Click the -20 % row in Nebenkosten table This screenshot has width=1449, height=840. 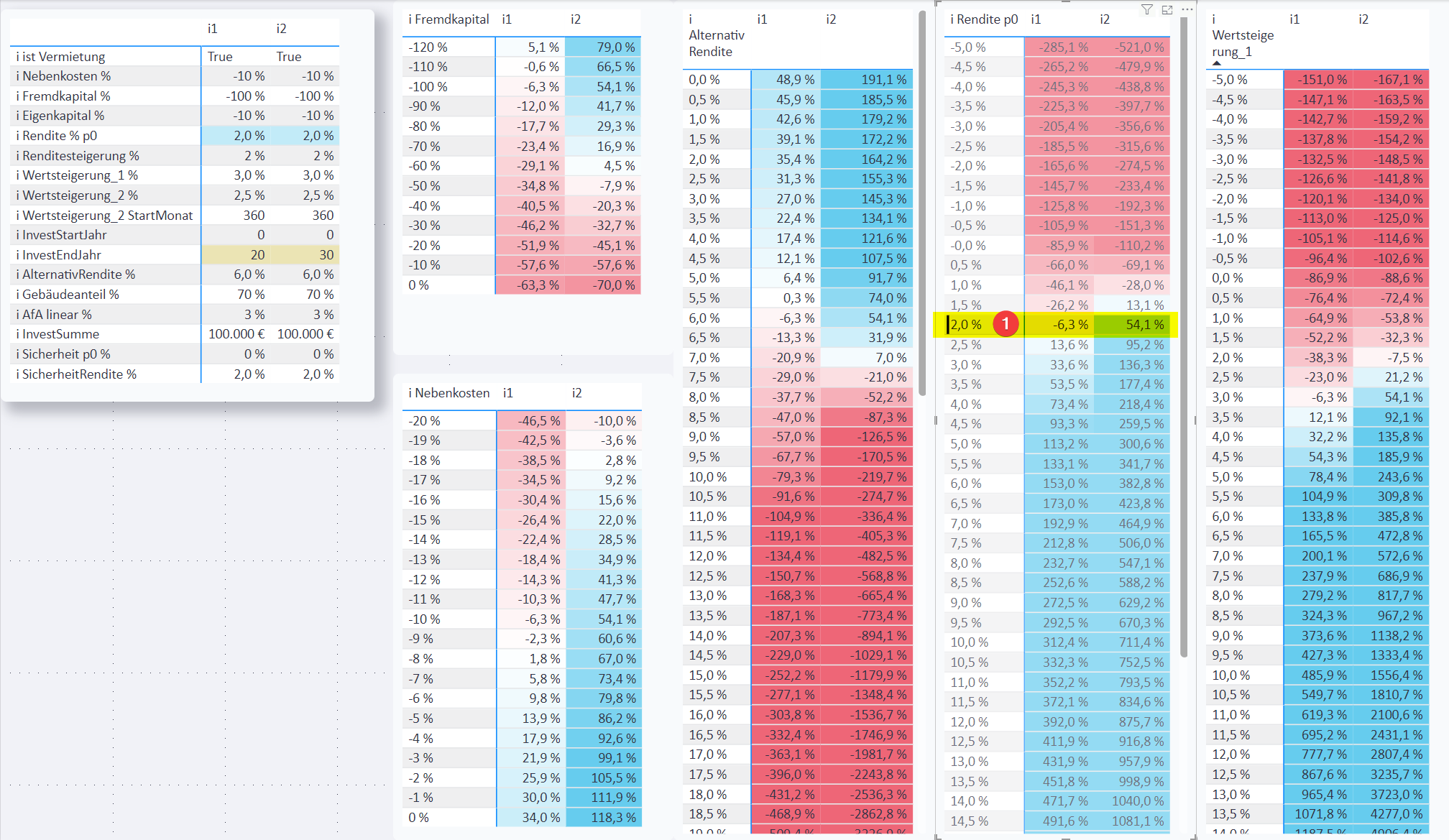tap(523, 421)
